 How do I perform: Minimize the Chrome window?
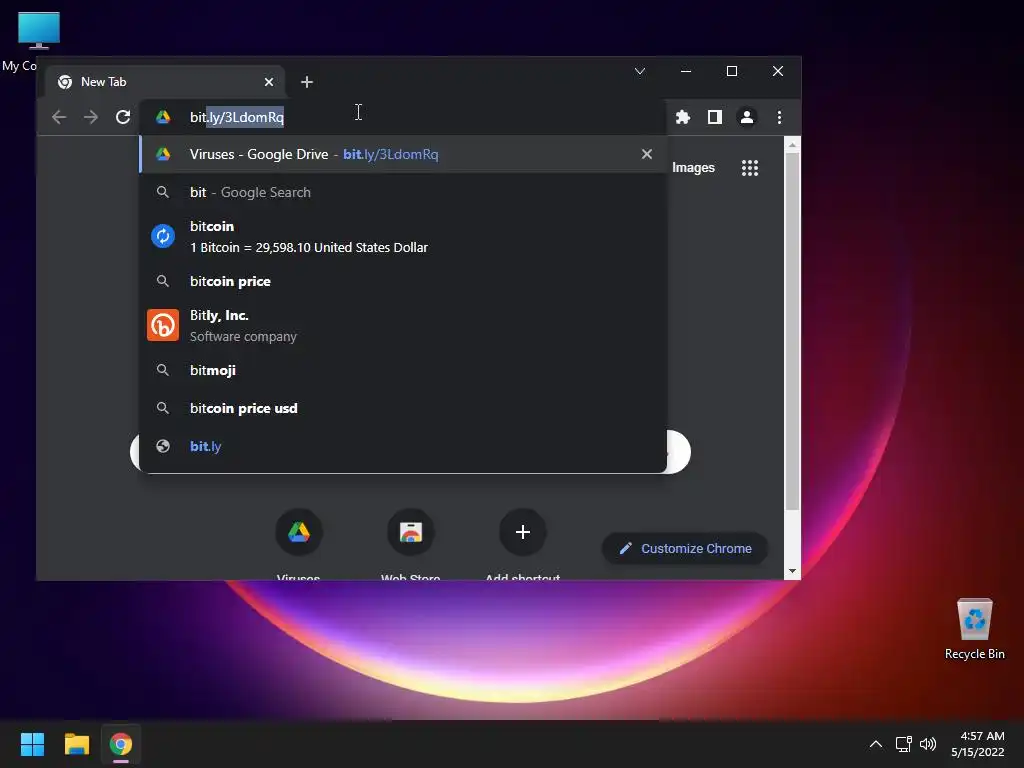coord(686,71)
